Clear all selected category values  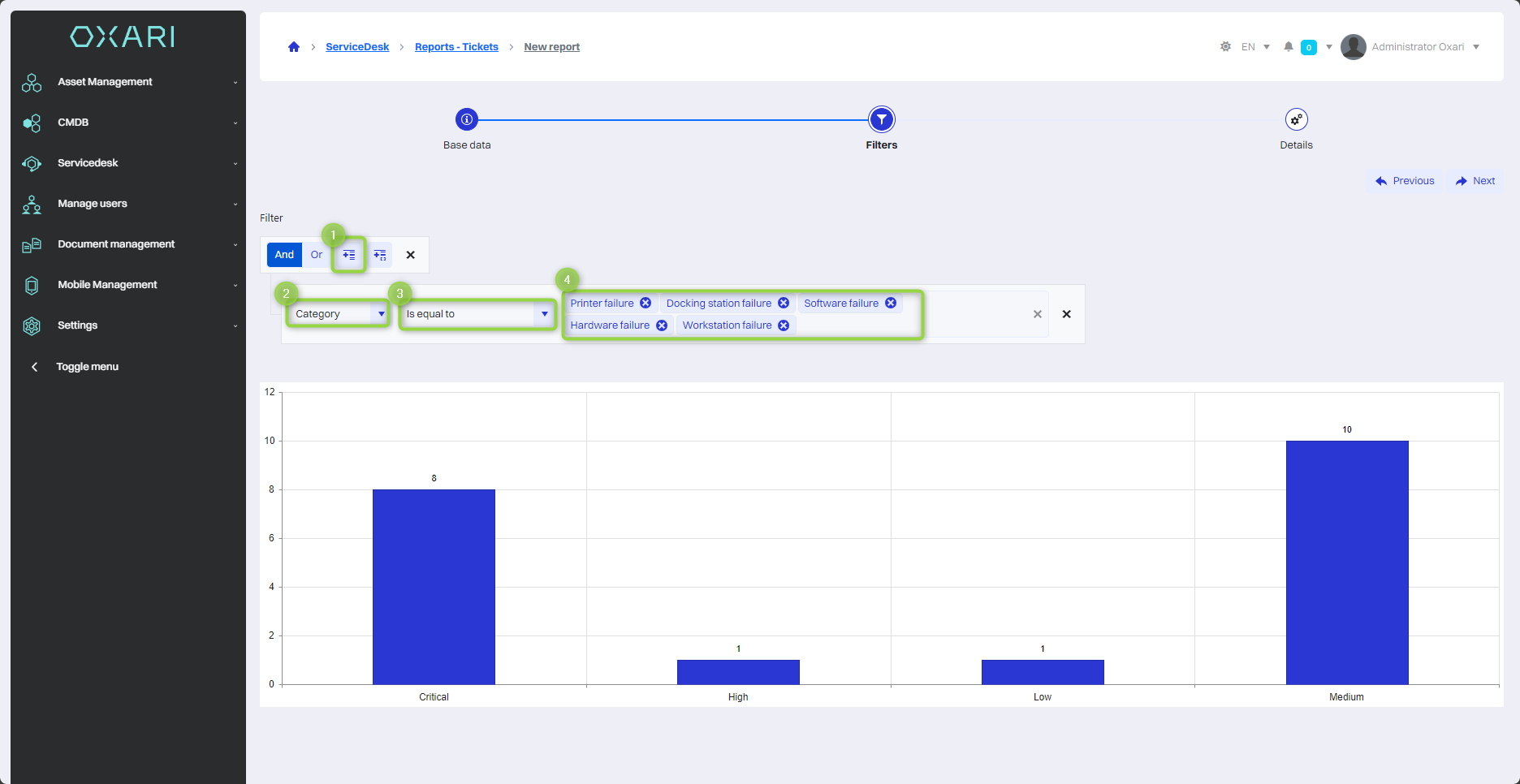click(1037, 314)
